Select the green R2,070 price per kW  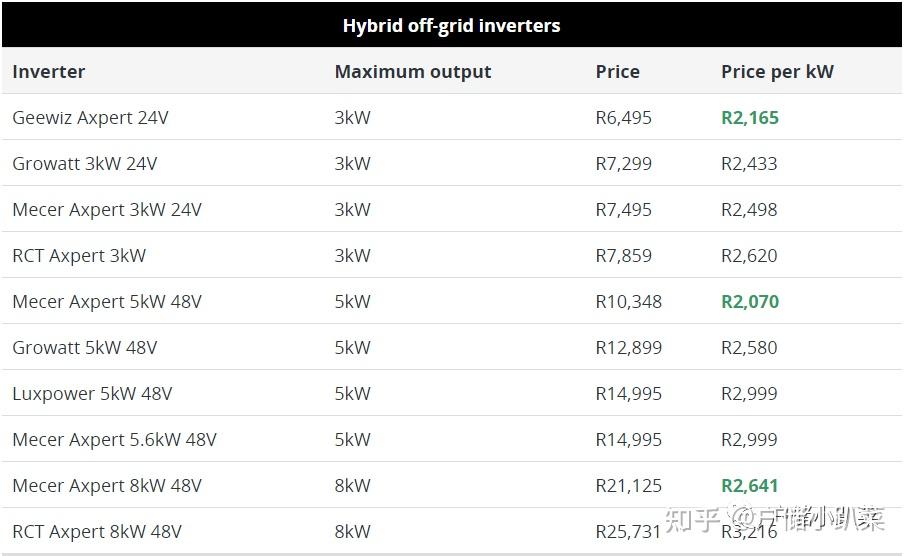coord(749,301)
